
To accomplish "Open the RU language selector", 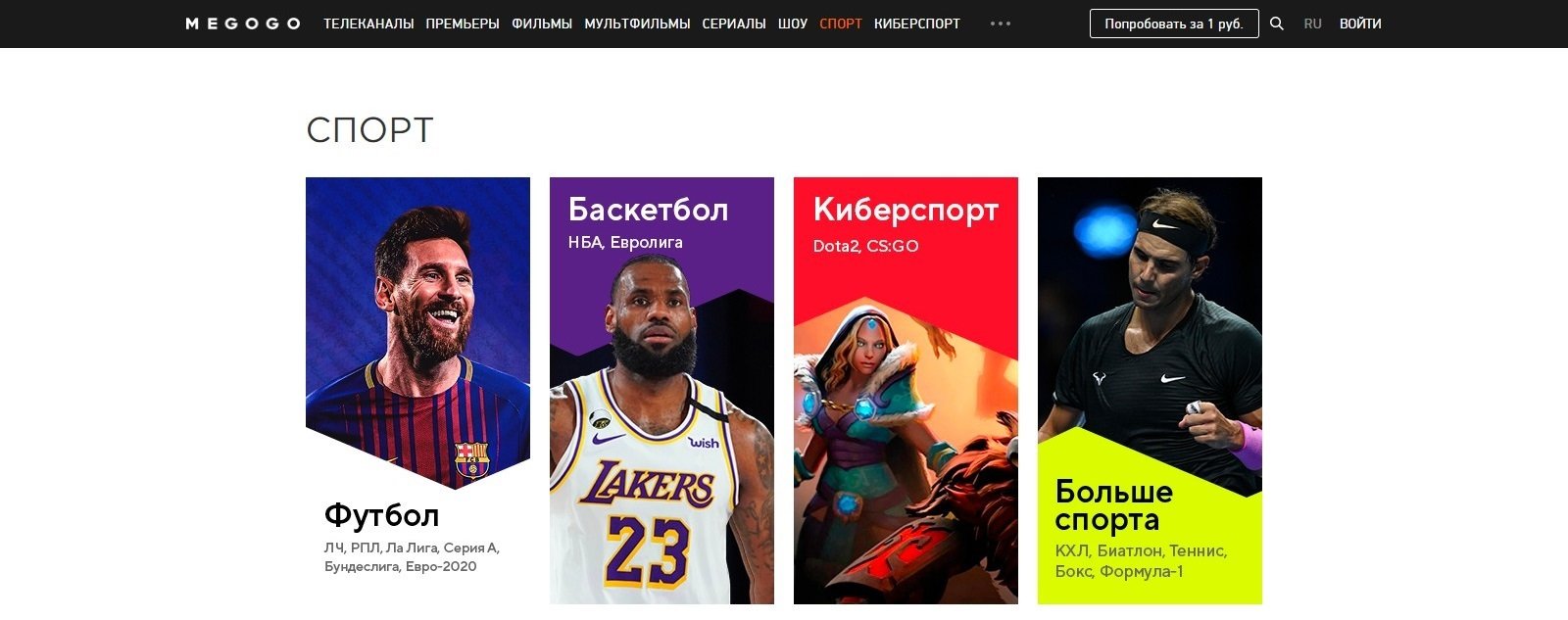I will coord(1313,24).
